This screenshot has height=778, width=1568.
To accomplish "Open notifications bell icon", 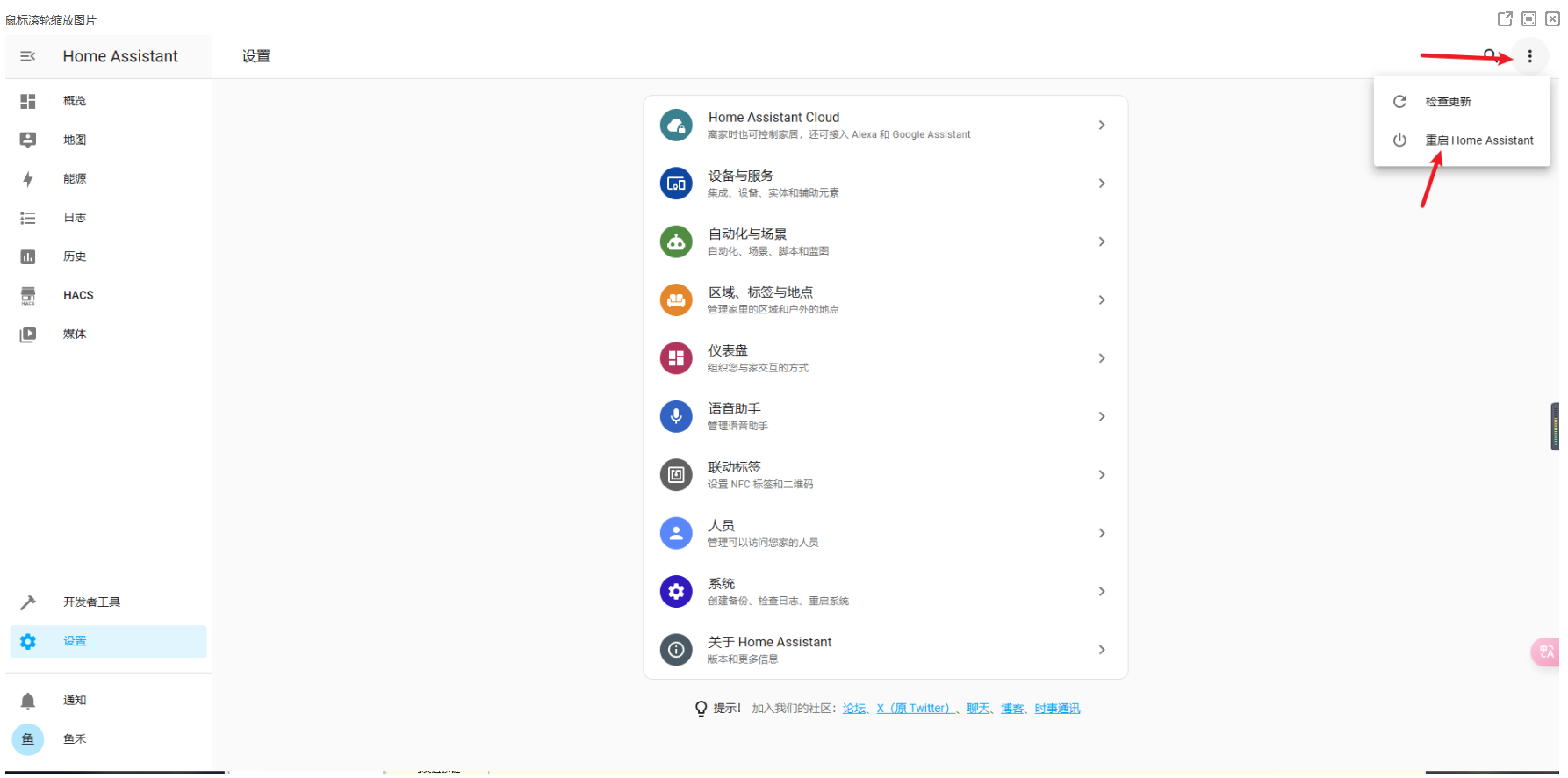I will [28, 701].
